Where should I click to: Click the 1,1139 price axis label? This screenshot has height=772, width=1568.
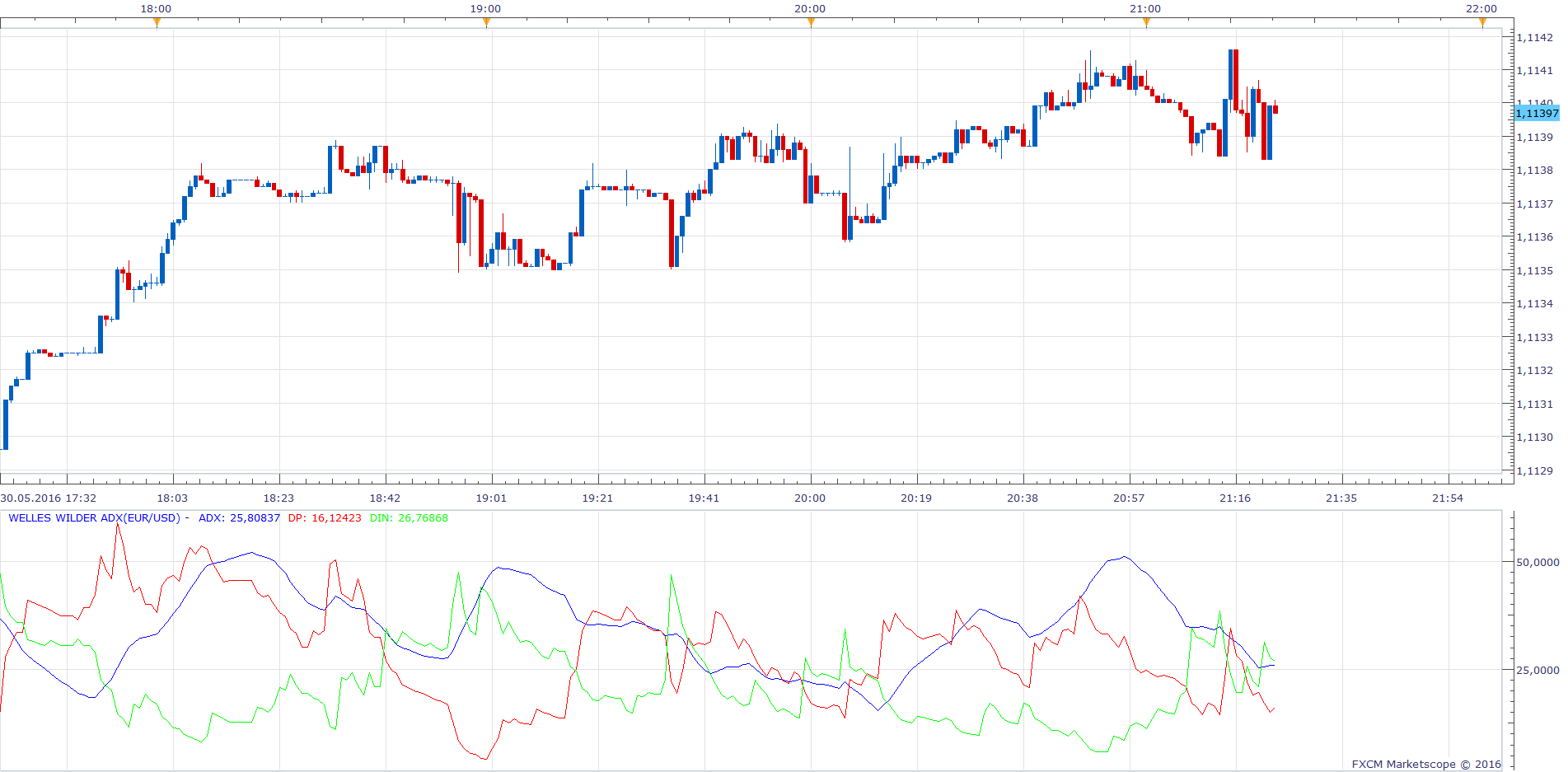[x=1535, y=137]
